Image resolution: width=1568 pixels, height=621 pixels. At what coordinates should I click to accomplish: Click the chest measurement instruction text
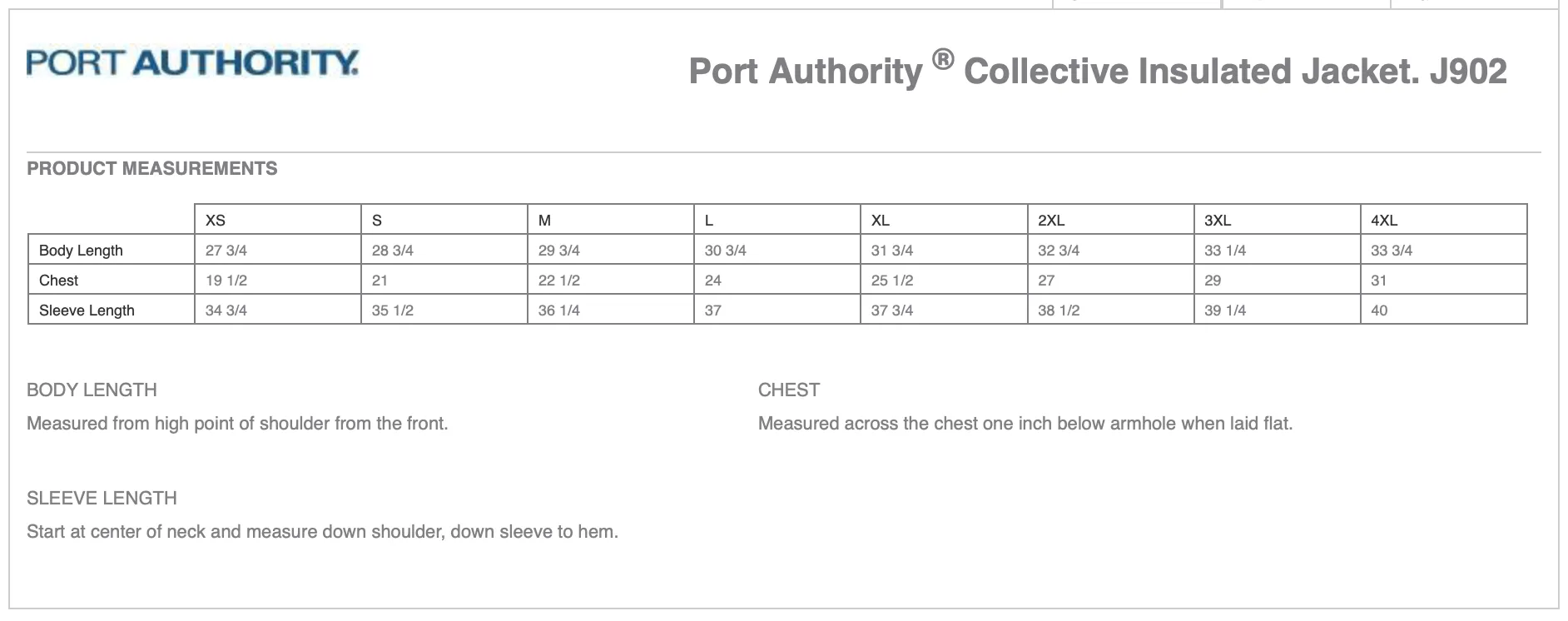tap(1025, 424)
